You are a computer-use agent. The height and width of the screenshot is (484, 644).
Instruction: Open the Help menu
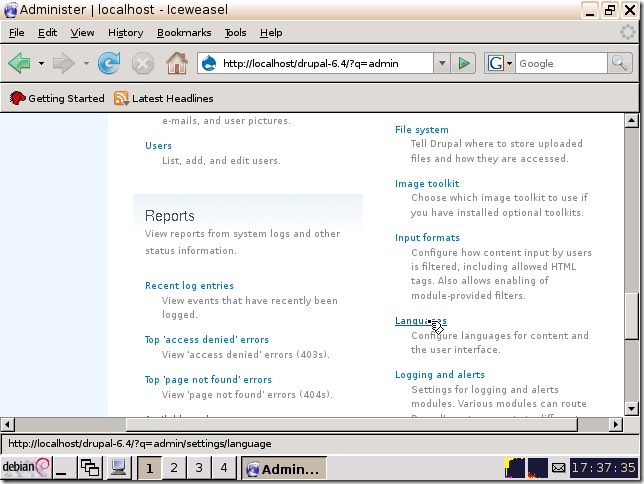coord(271,32)
